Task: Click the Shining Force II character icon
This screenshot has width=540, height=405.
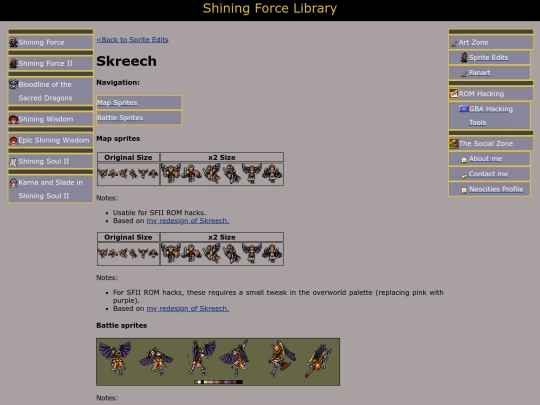Action: coord(13,63)
